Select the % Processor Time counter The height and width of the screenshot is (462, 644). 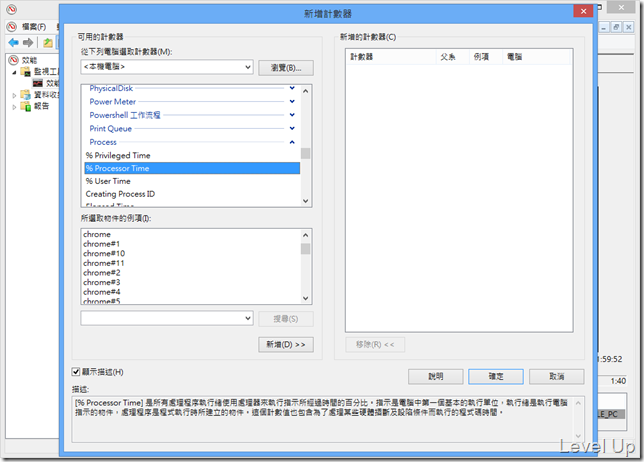[192, 168]
